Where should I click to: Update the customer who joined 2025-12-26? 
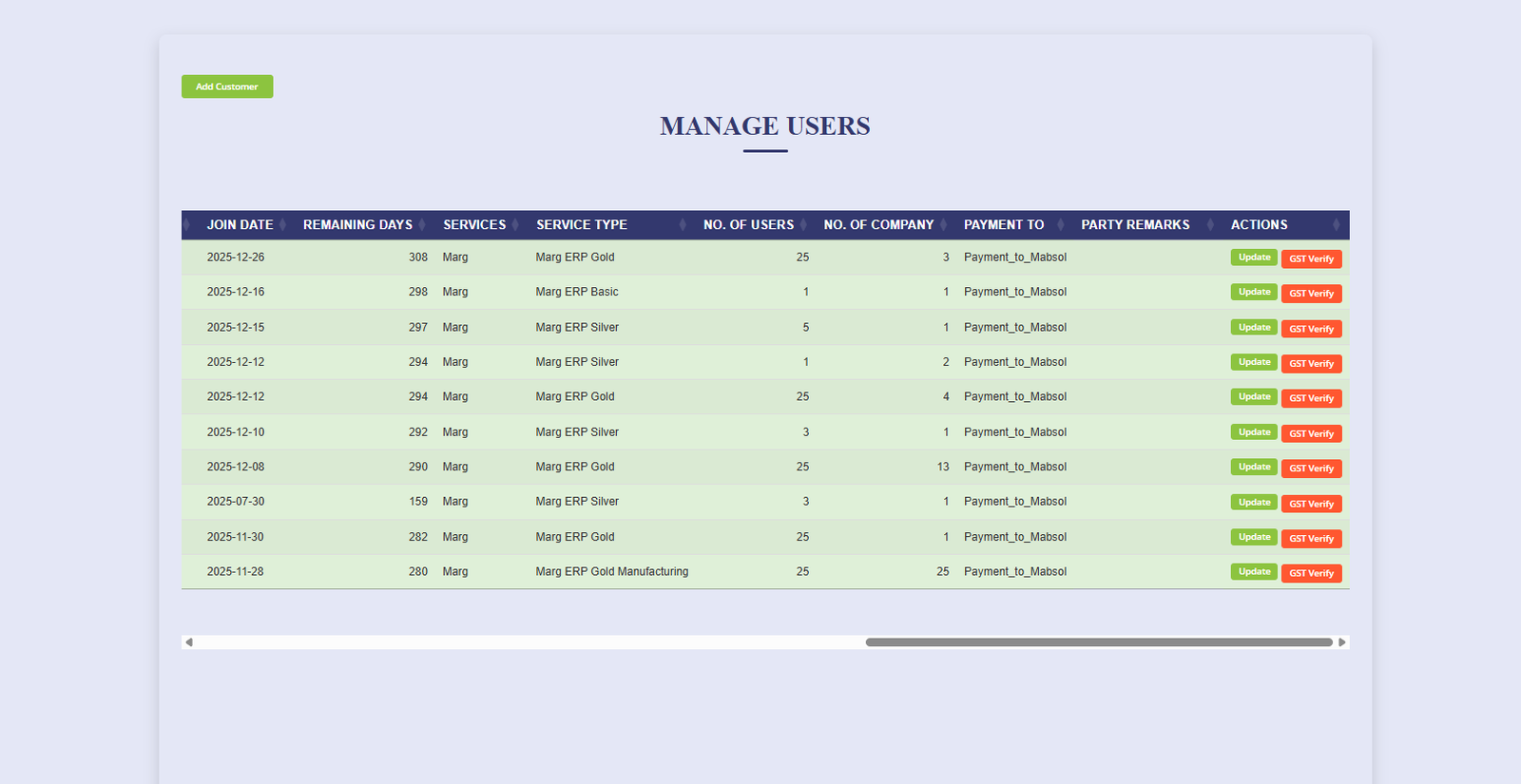[x=1254, y=258]
